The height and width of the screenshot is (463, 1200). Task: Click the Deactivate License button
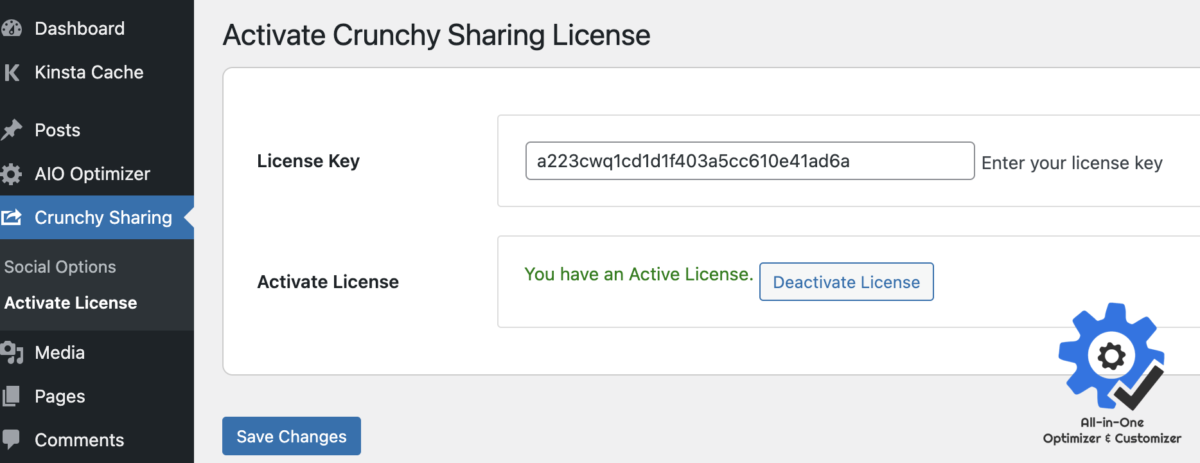[x=846, y=282]
